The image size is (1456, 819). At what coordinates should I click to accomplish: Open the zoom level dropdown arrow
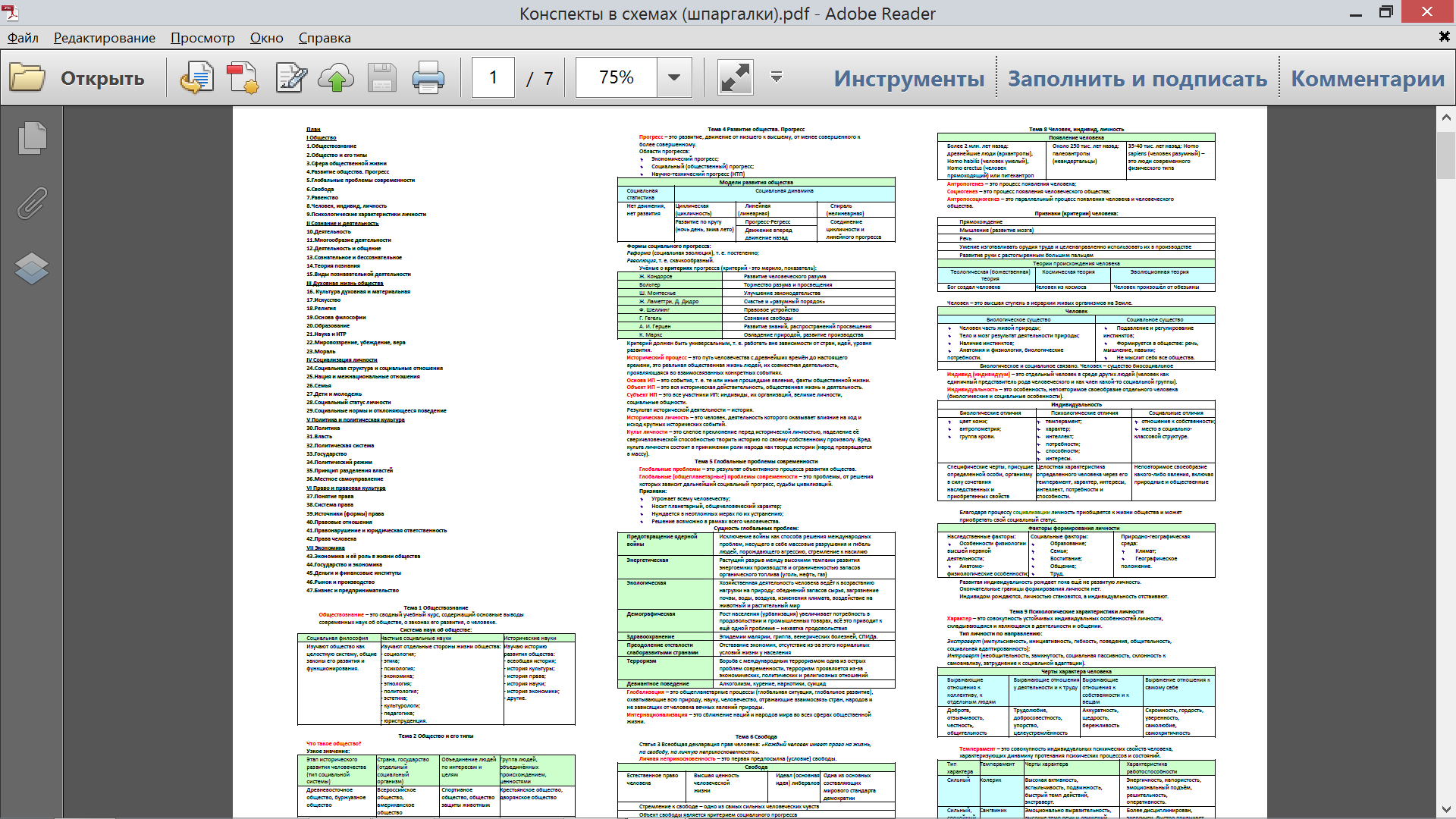click(x=674, y=77)
